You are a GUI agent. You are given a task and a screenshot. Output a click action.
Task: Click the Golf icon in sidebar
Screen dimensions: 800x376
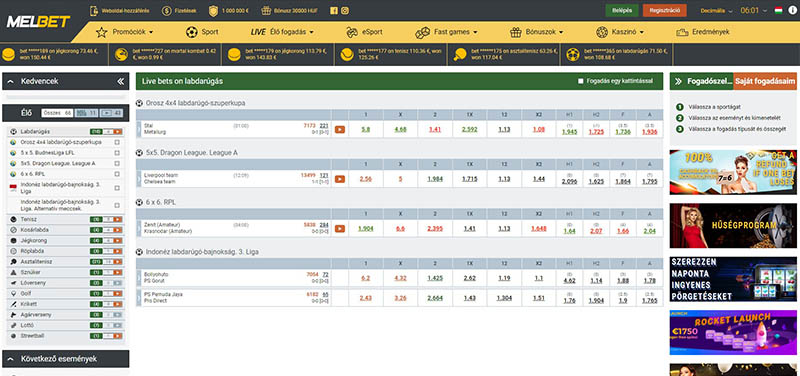13,293
